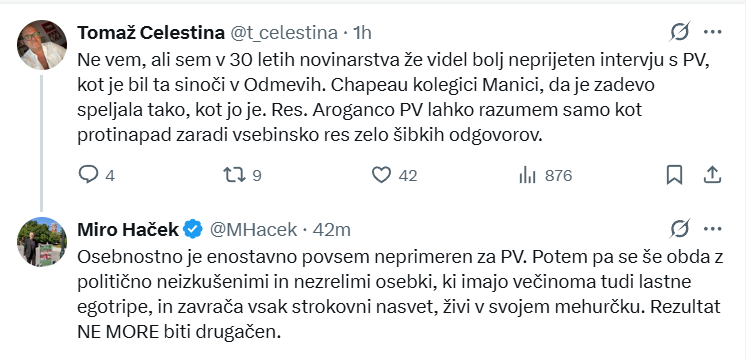The height and width of the screenshot is (360, 746).
Task: Open more options menu for Haček's reply
Action: [713, 229]
